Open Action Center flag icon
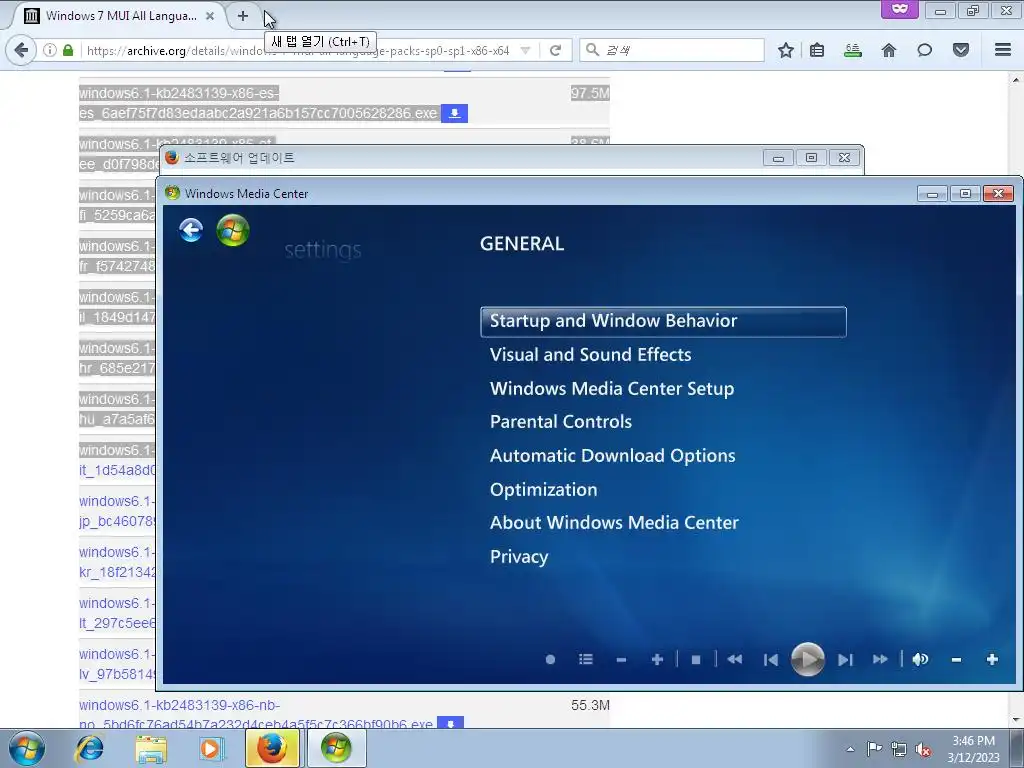 (x=874, y=749)
